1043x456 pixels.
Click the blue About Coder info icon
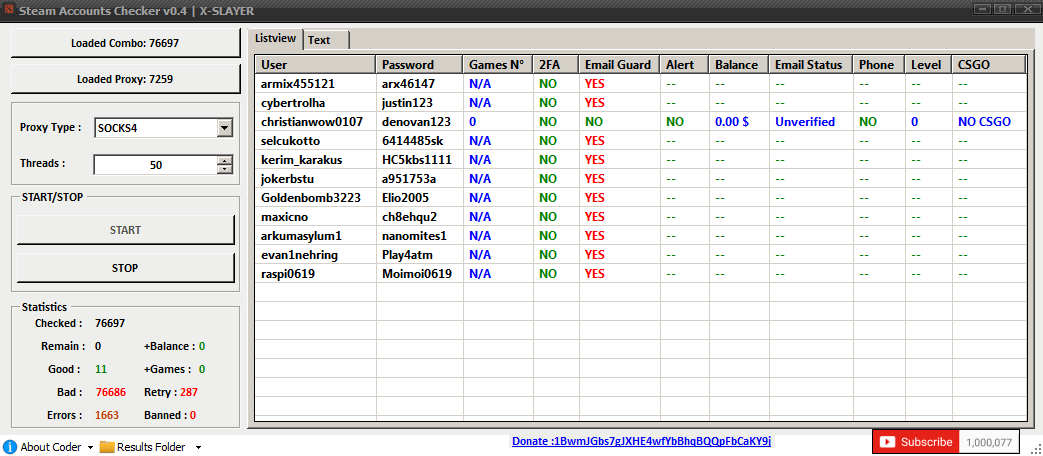(x=10, y=447)
